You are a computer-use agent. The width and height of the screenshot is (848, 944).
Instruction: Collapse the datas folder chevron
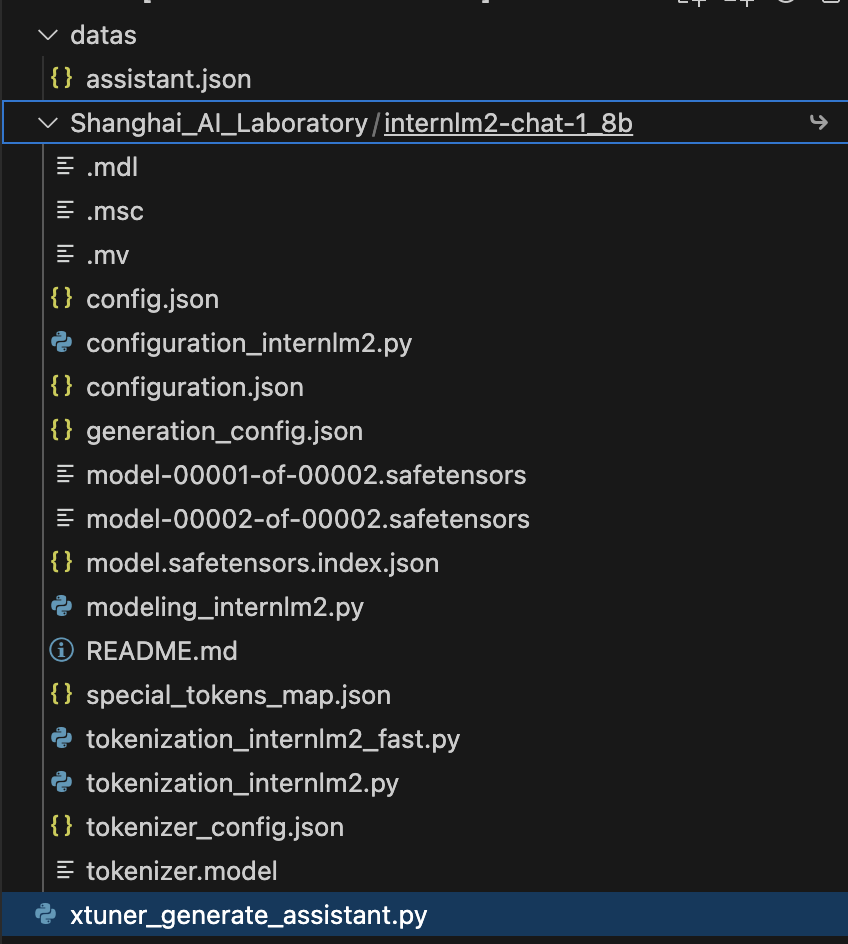coord(46,35)
